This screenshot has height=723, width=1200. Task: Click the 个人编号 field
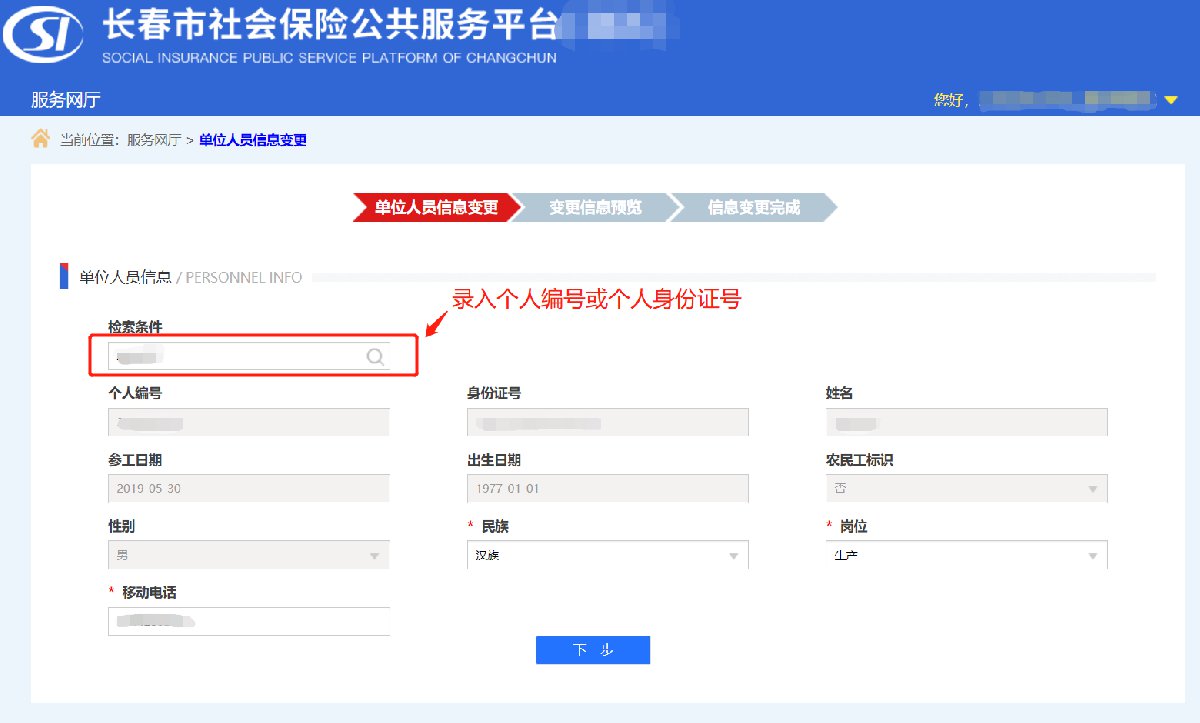pyautogui.click(x=248, y=423)
